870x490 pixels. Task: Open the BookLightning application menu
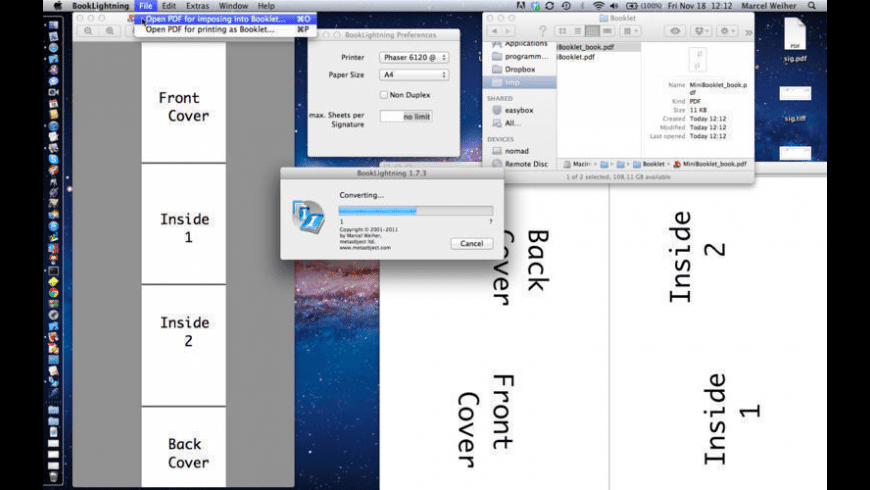tap(100, 6)
